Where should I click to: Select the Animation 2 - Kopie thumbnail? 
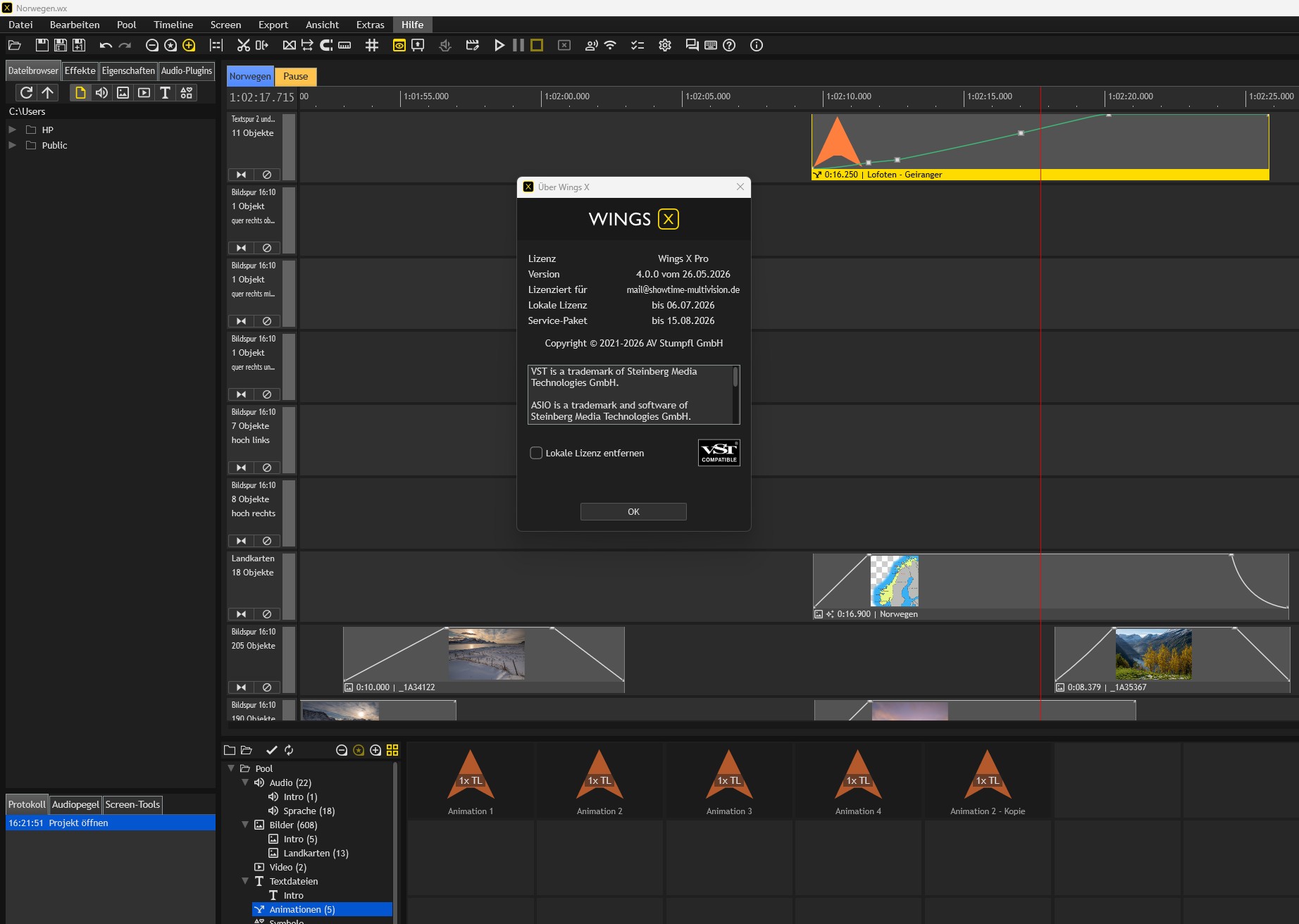pyautogui.click(x=987, y=782)
